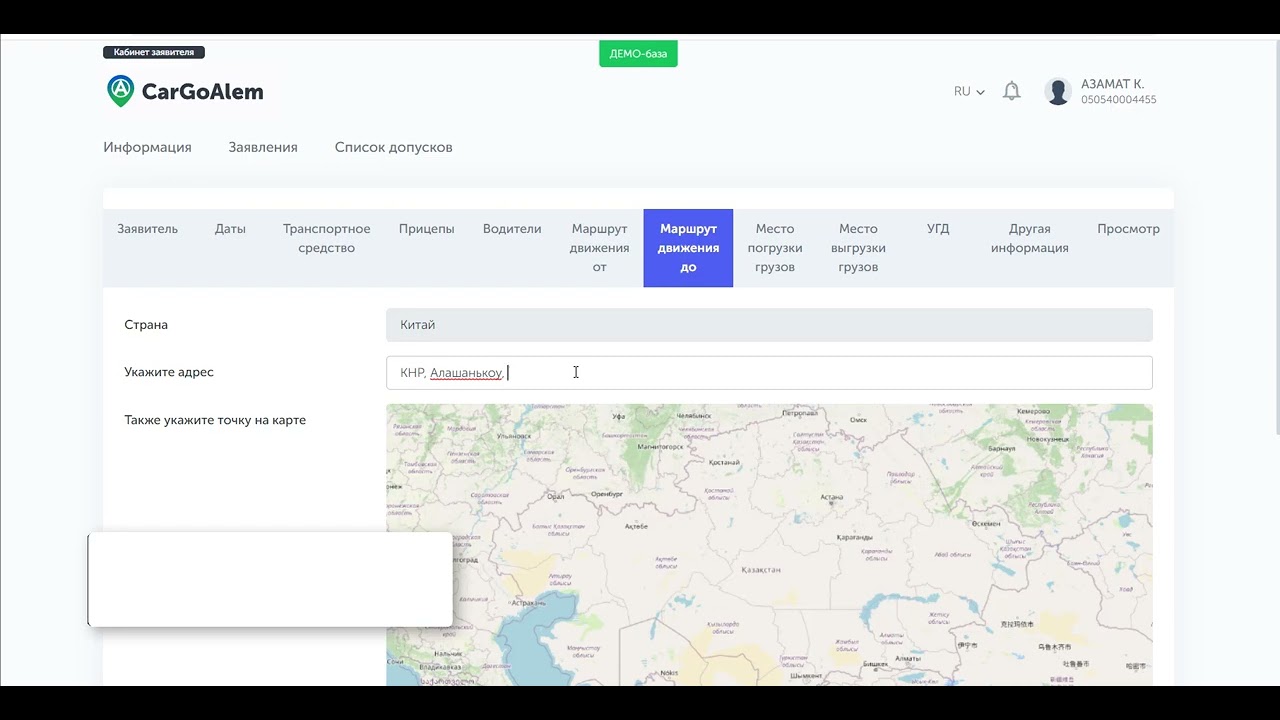The width and height of the screenshot is (1280, 720).
Task: Click the phone number 050540004455
Action: [x=1118, y=100]
